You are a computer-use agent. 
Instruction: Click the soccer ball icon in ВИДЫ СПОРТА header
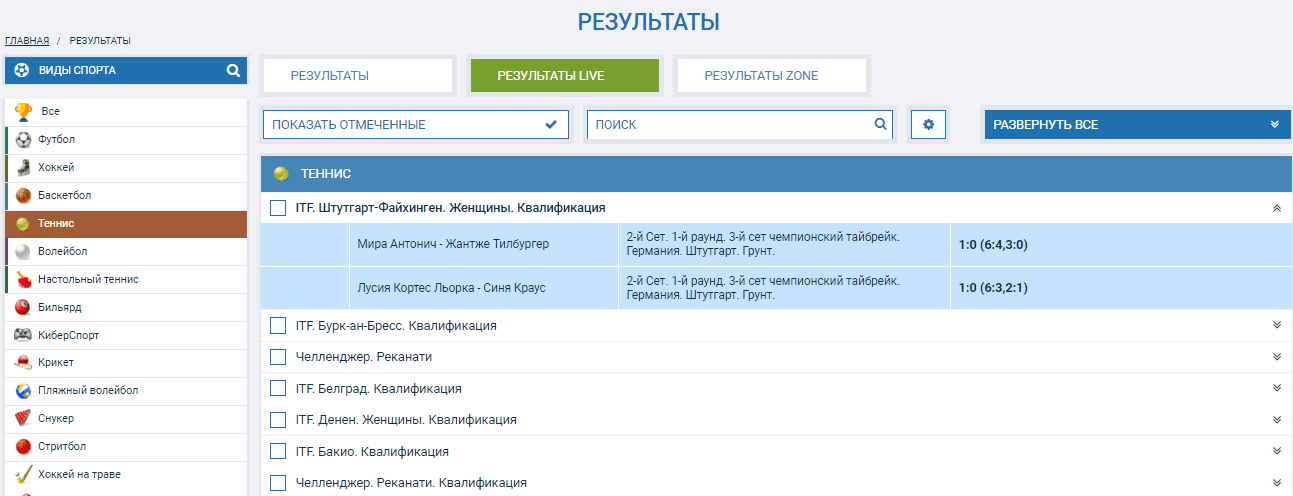click(x=22, y=71)
